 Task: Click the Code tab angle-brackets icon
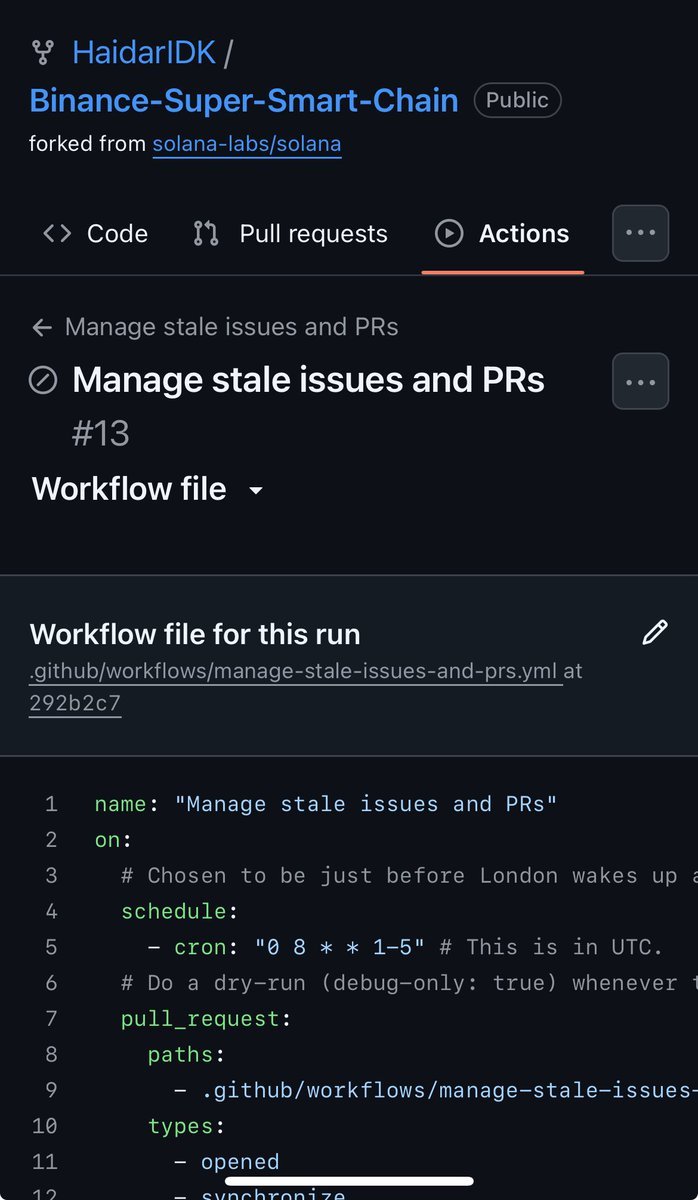(x=57, y=233)
